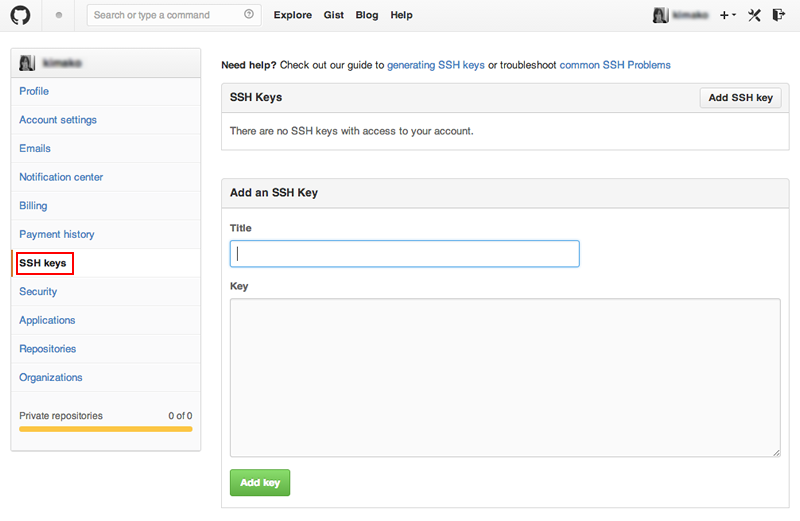The width and height of the screenshot is (800, 521).
Task: Click the green Add key button
Action: 260,483
